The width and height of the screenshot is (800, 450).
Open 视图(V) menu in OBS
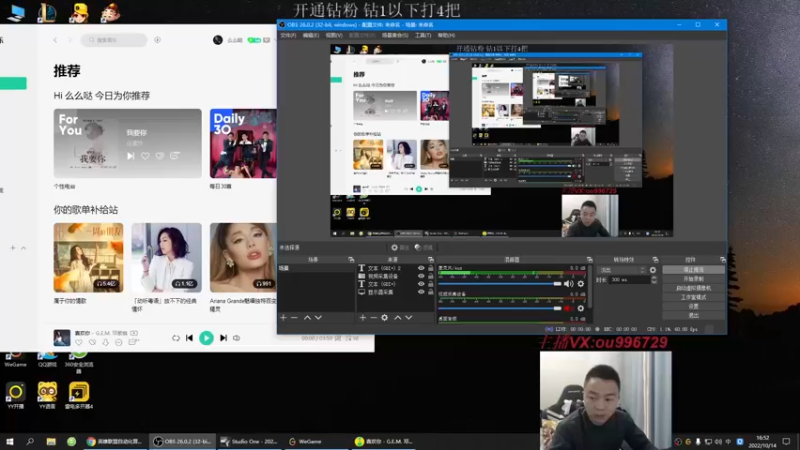click(x=334, y=35)
